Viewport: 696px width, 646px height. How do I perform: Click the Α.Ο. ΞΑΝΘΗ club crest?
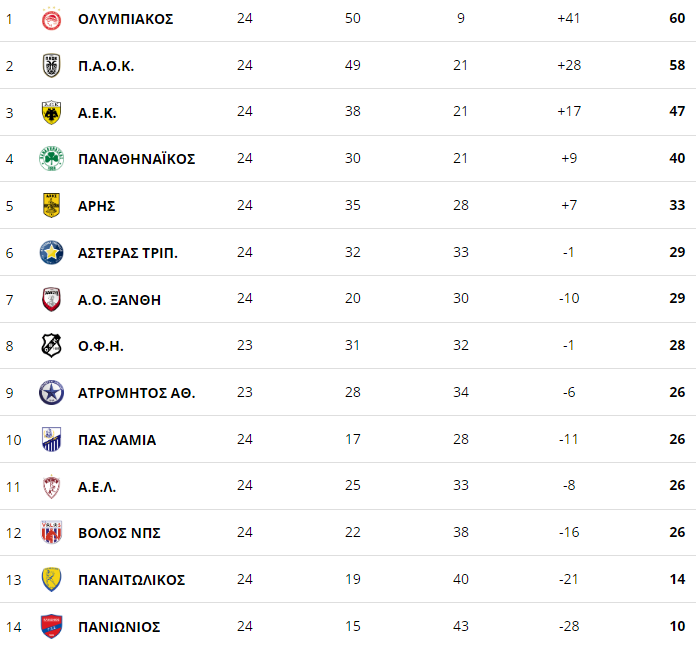pos(51,300)
